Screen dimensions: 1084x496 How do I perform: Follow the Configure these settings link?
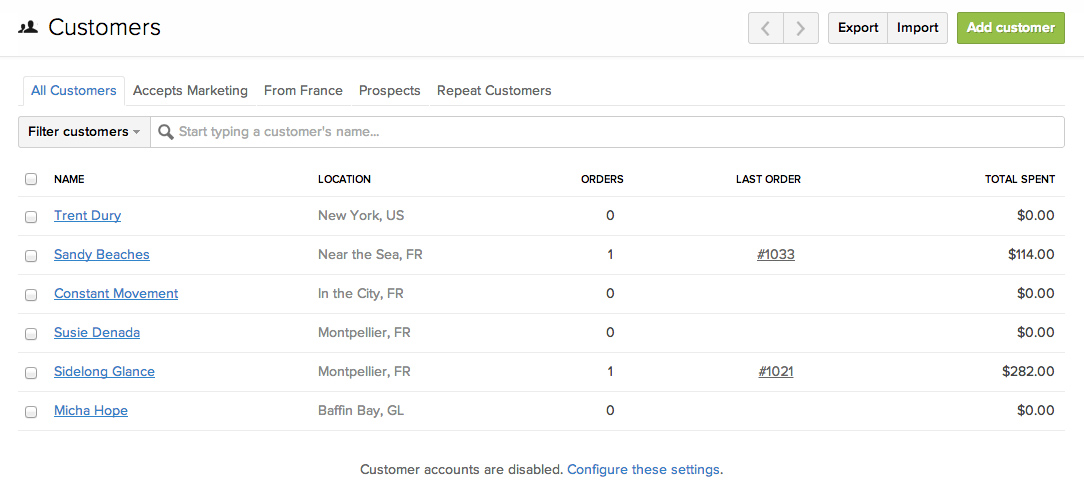(x=643, y=469)
